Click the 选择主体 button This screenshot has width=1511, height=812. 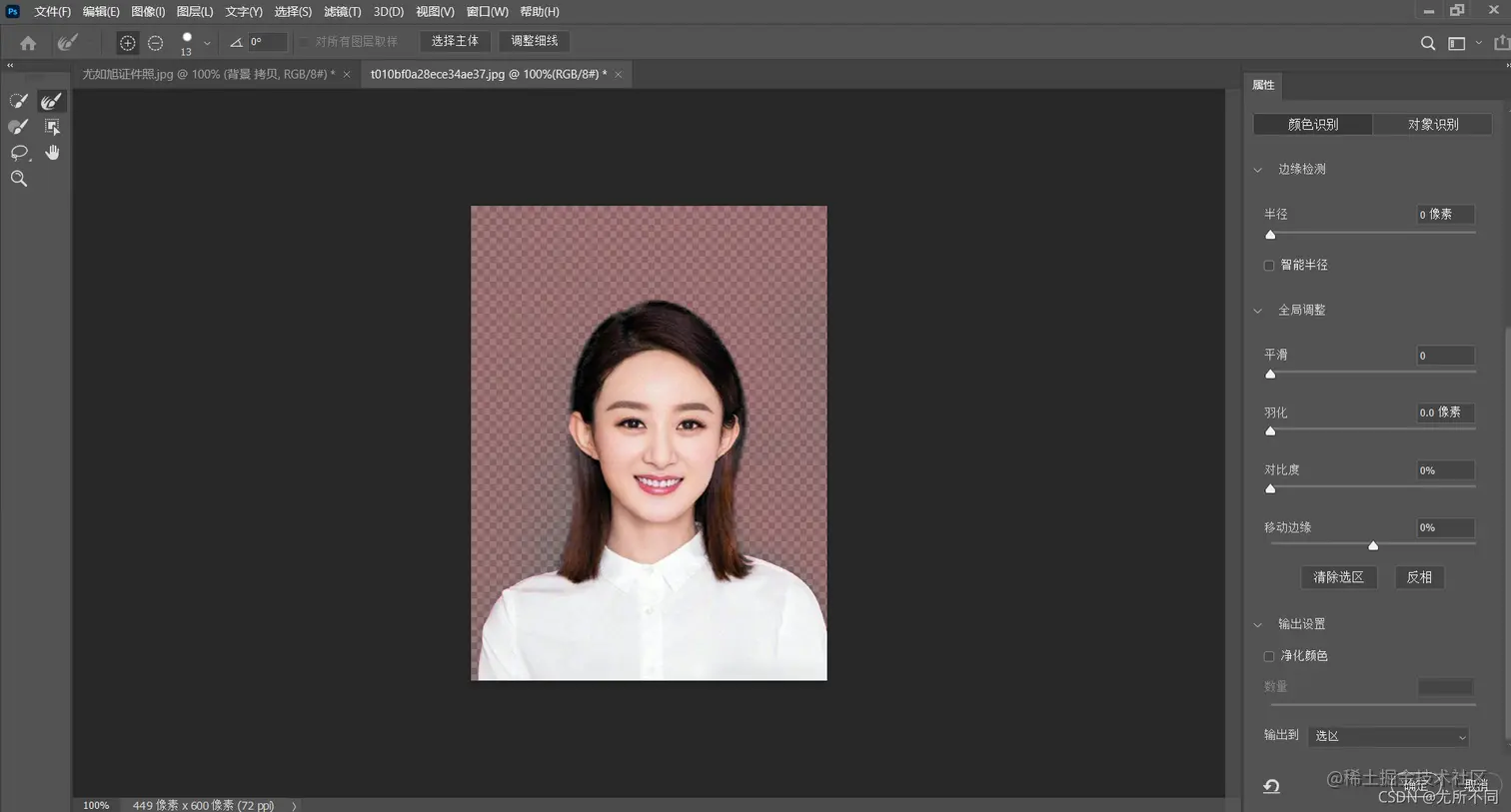tap(455, 41)
